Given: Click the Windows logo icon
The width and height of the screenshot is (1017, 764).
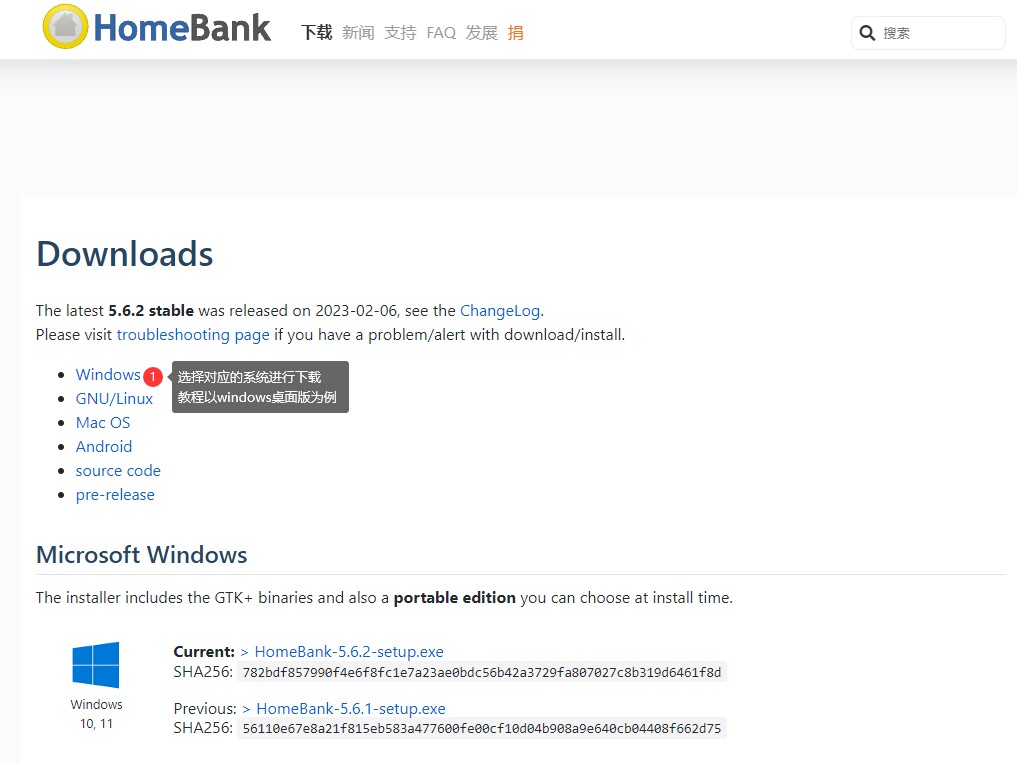Looking at the screenshot, I should click(x=96, y=665).
